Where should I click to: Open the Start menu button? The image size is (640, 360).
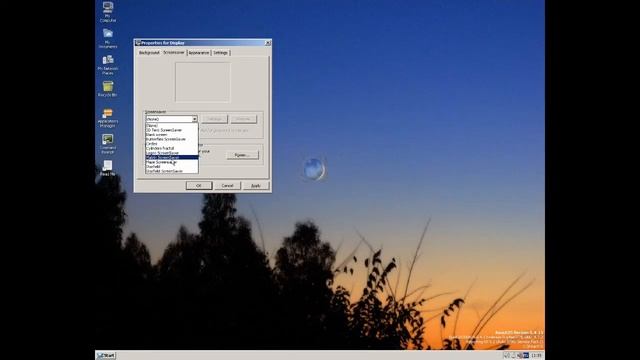(x=106, y=356)
